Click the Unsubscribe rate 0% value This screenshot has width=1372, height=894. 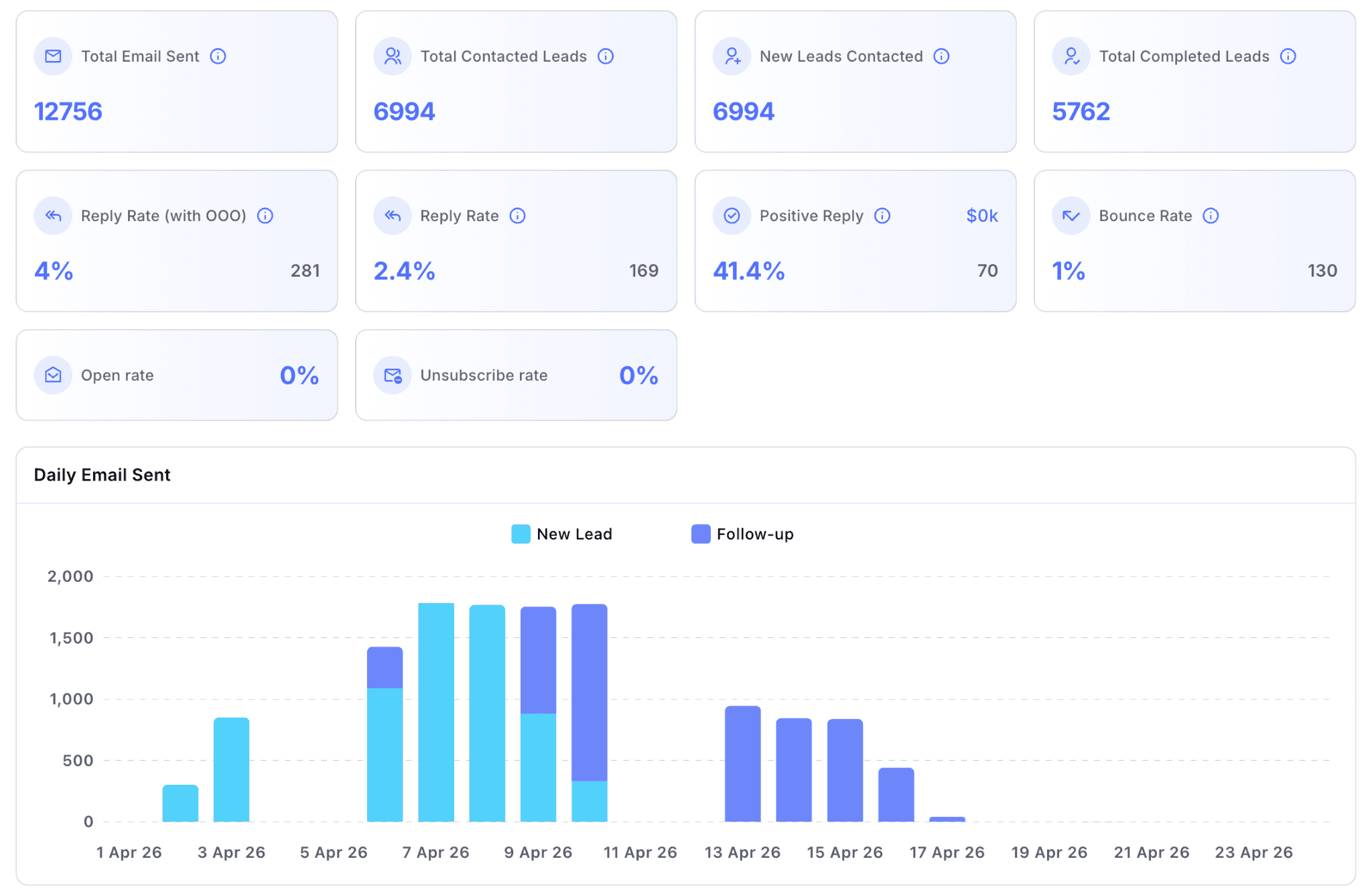(x=638, y=375)
